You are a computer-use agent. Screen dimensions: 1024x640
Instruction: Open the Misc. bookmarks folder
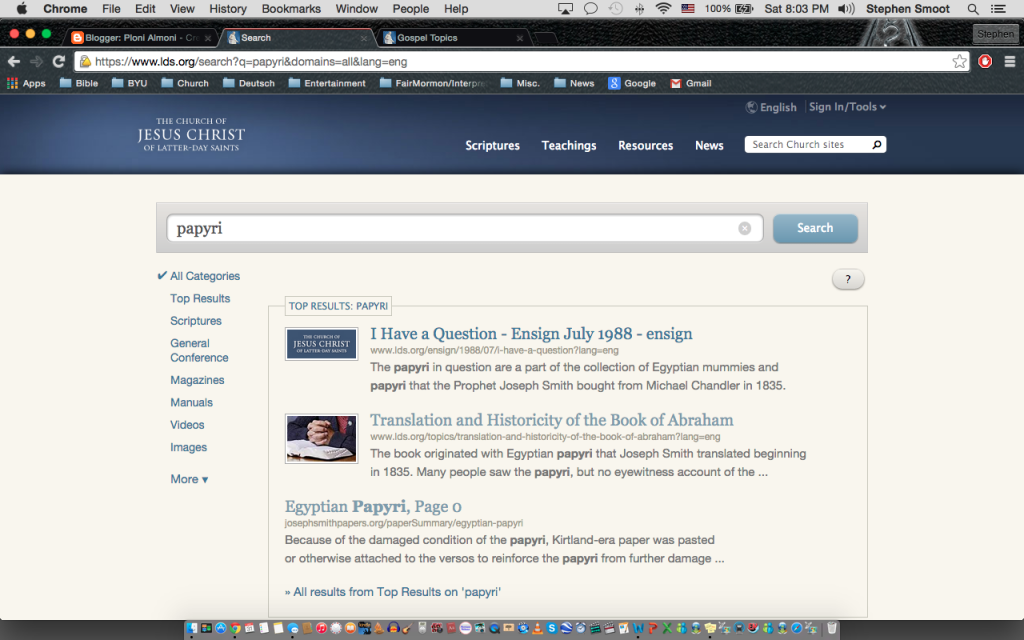pyautogui.click(x=520, y=83)
